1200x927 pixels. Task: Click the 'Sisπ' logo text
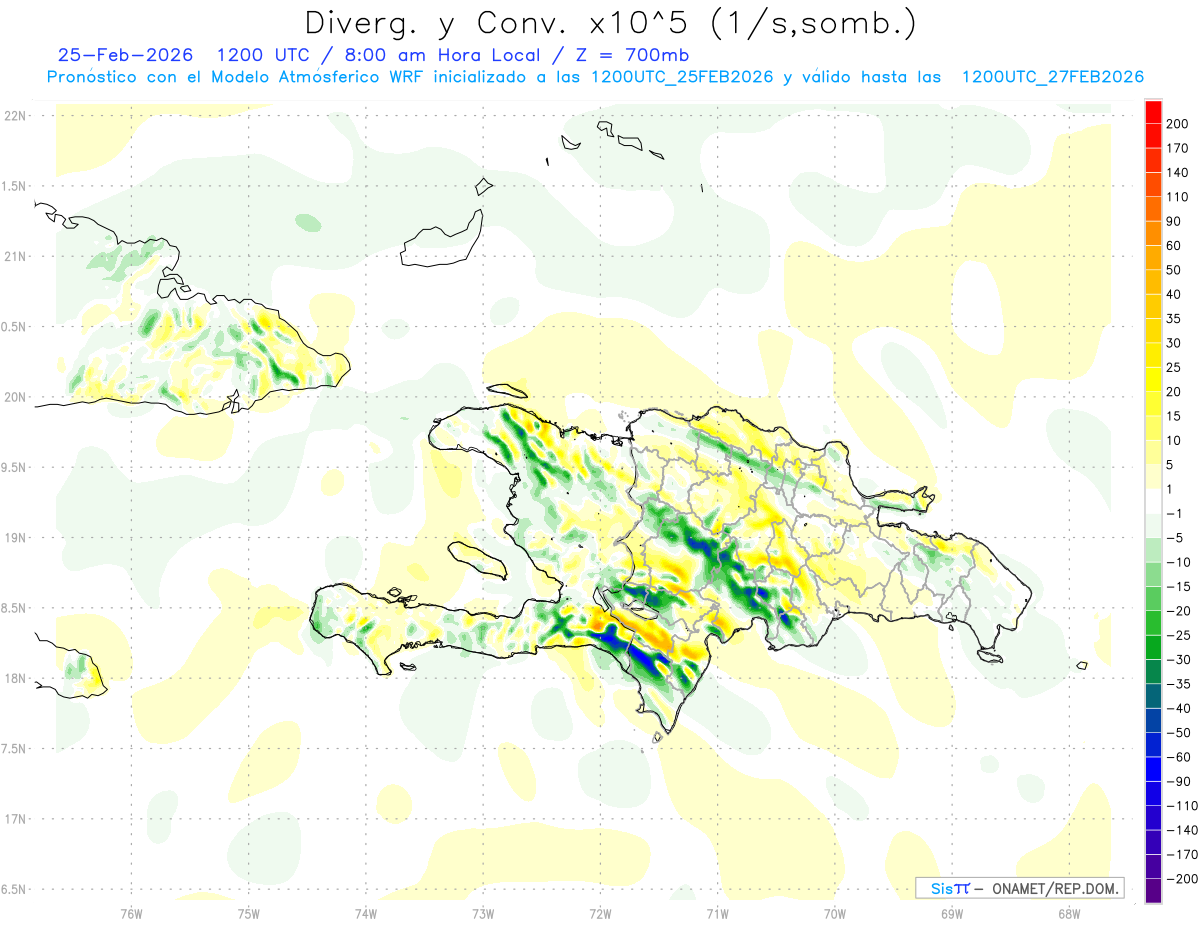tap(949, 888)
